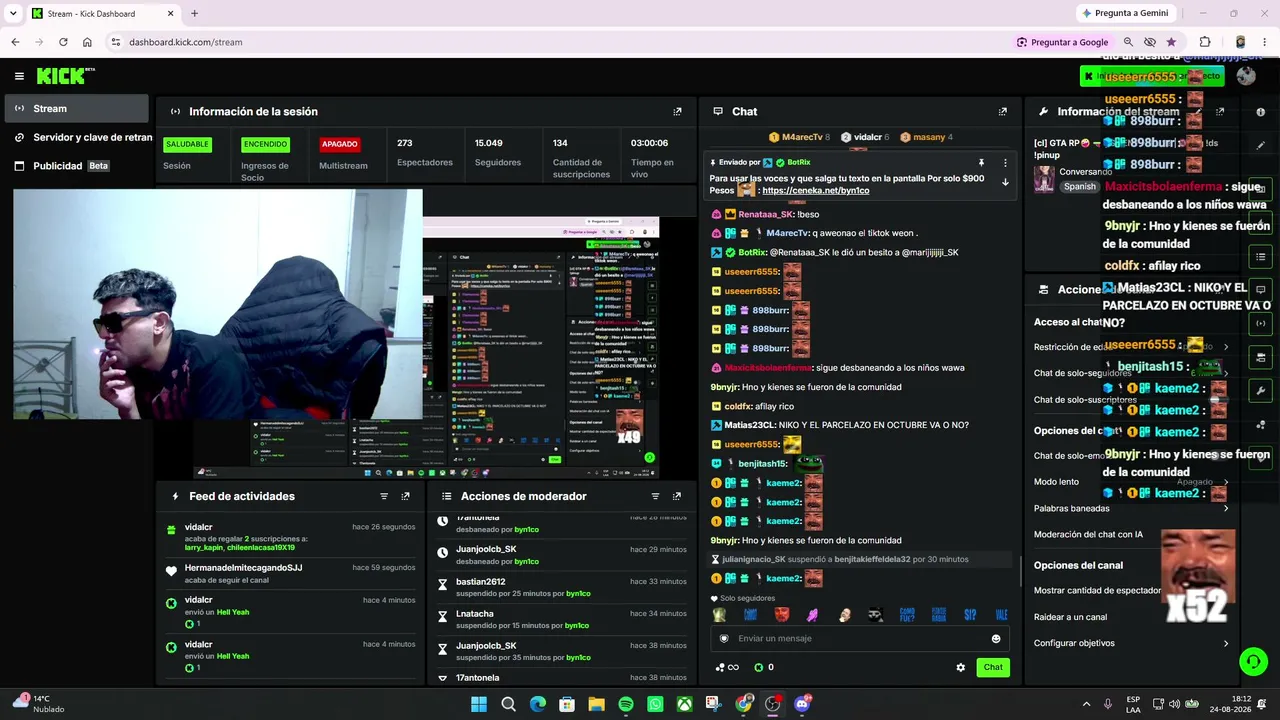Screen dimensions: 1280x720
Task: Open filter options in Acciones de moderador
Action: 655,496
